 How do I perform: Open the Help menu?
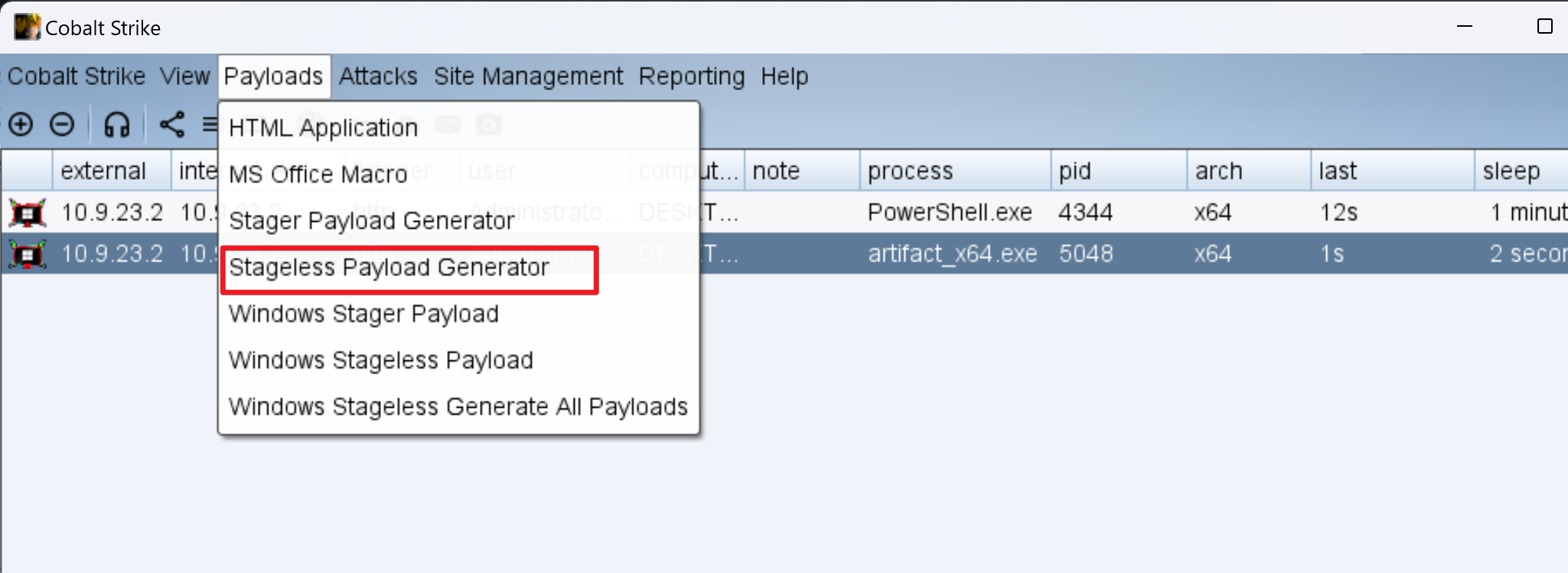click(x=784, y=77)
